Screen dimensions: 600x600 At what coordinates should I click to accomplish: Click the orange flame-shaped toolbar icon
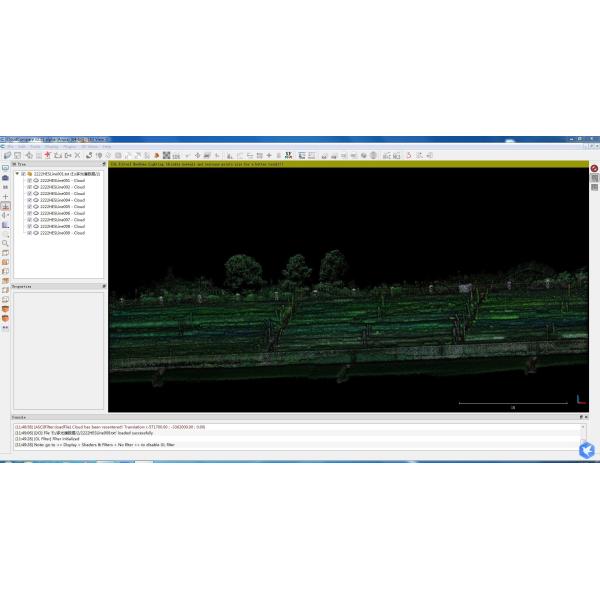(x=157, y=155)
